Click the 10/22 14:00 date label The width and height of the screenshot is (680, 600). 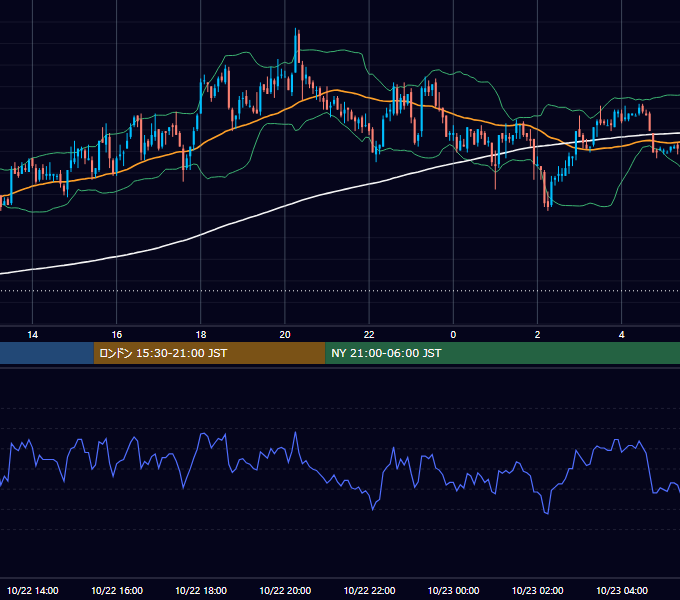point(33,590)
